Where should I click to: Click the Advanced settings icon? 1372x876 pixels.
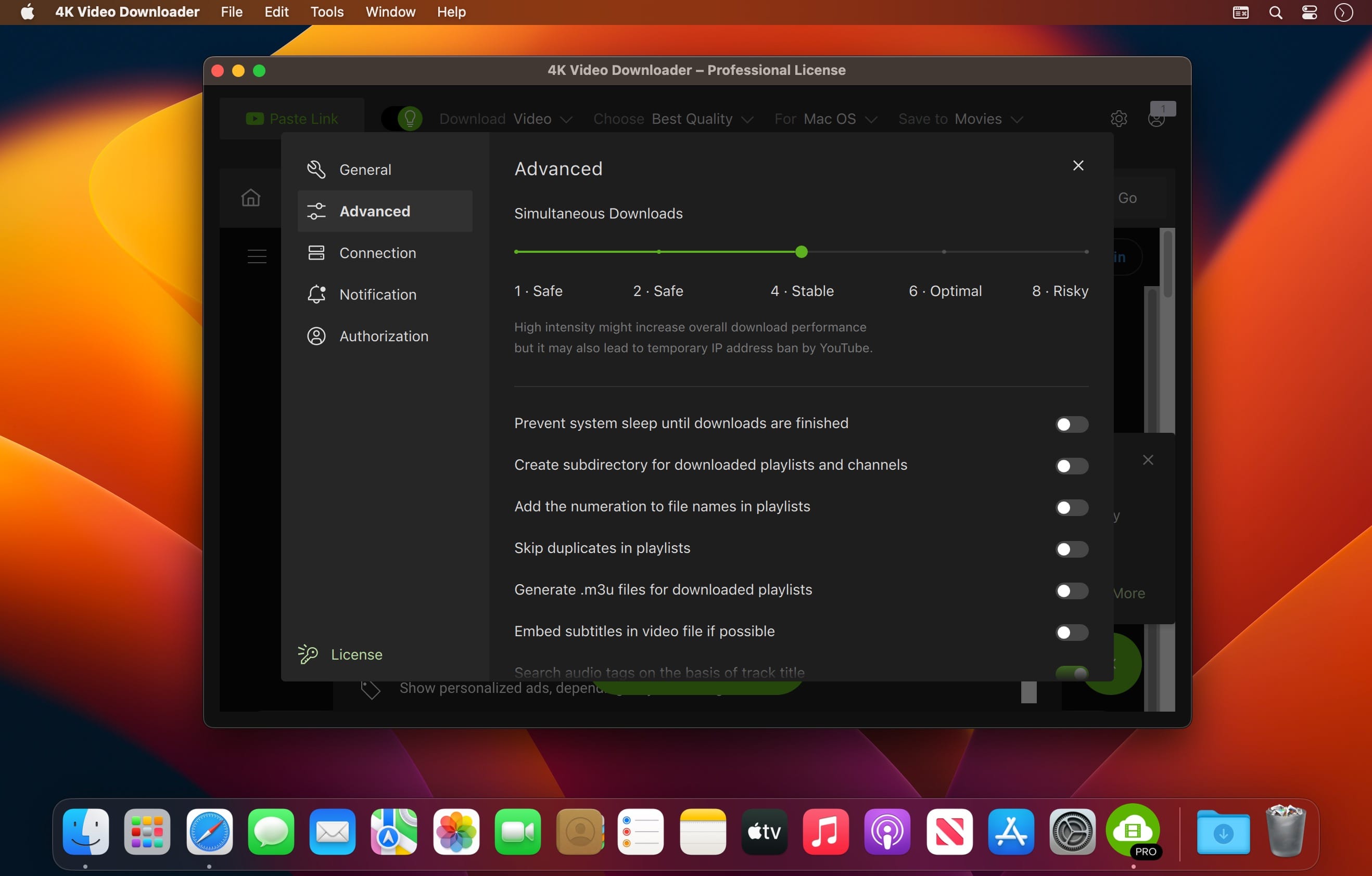pyautogui.click(x=316, y=211)
